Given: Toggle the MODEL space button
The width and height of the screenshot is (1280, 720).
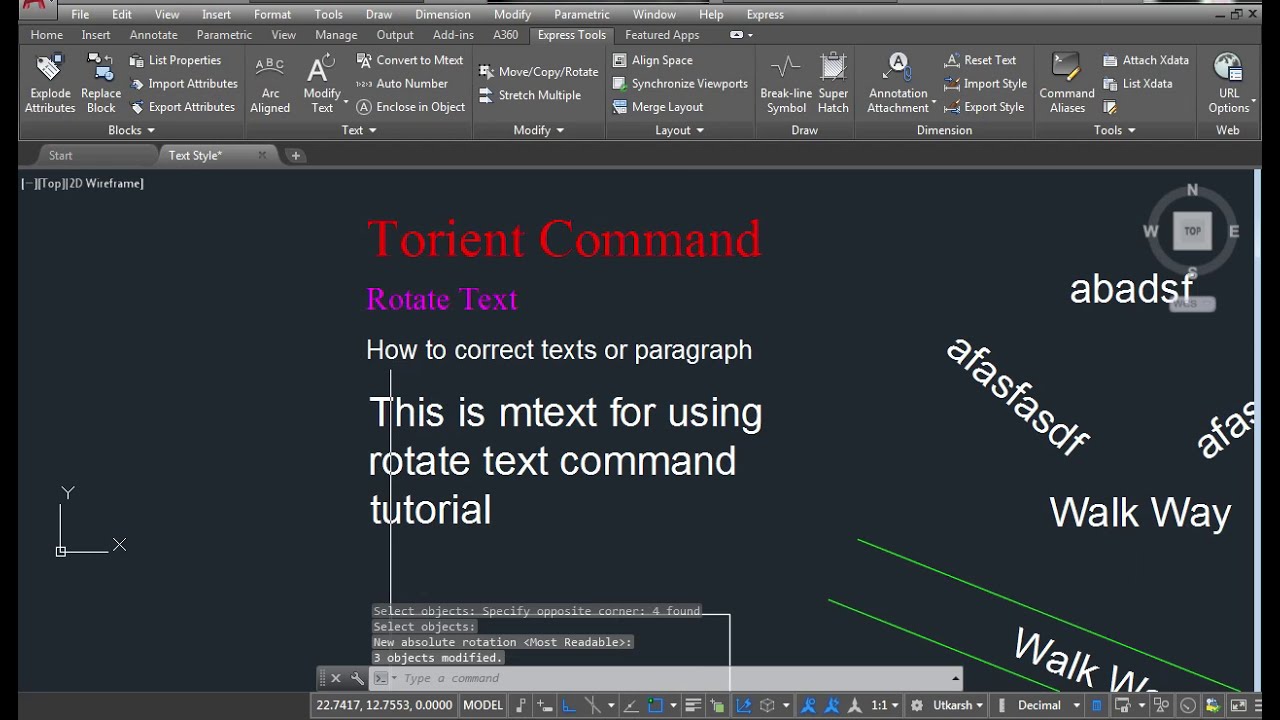Looking at the screenshot, I should [483, 705].
